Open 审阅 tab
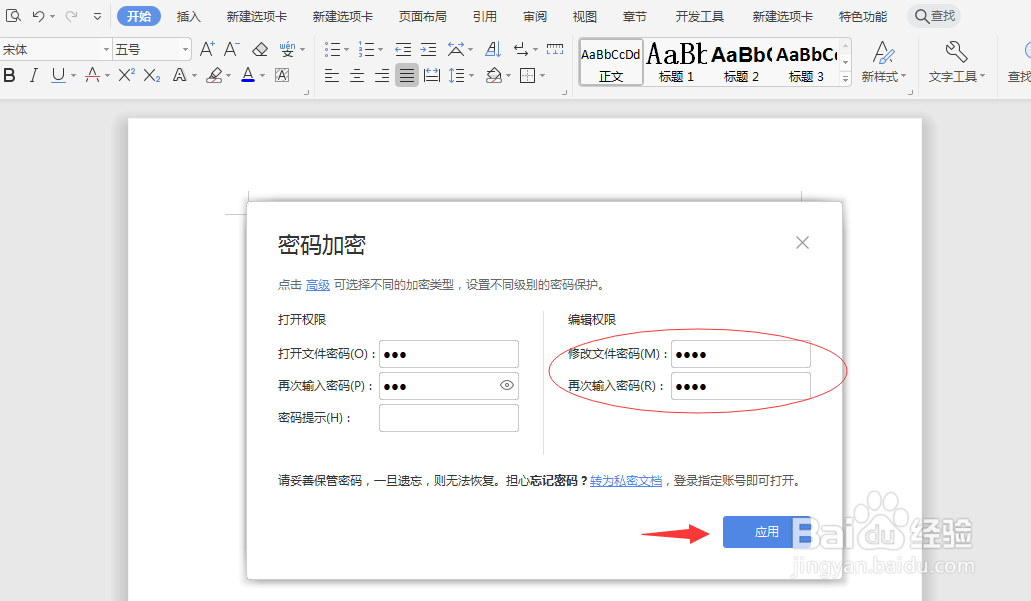 coord(535,16)
